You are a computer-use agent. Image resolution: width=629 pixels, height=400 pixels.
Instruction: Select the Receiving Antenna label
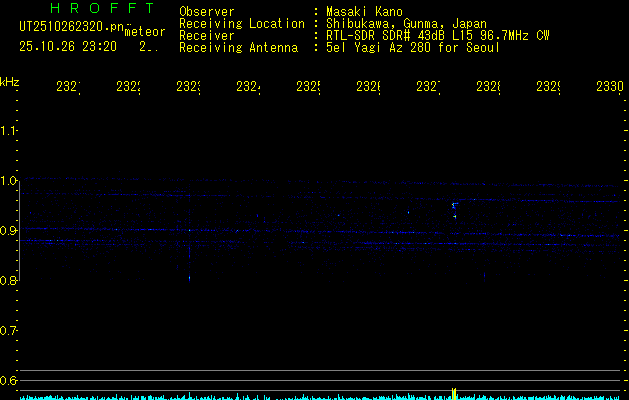238,47
